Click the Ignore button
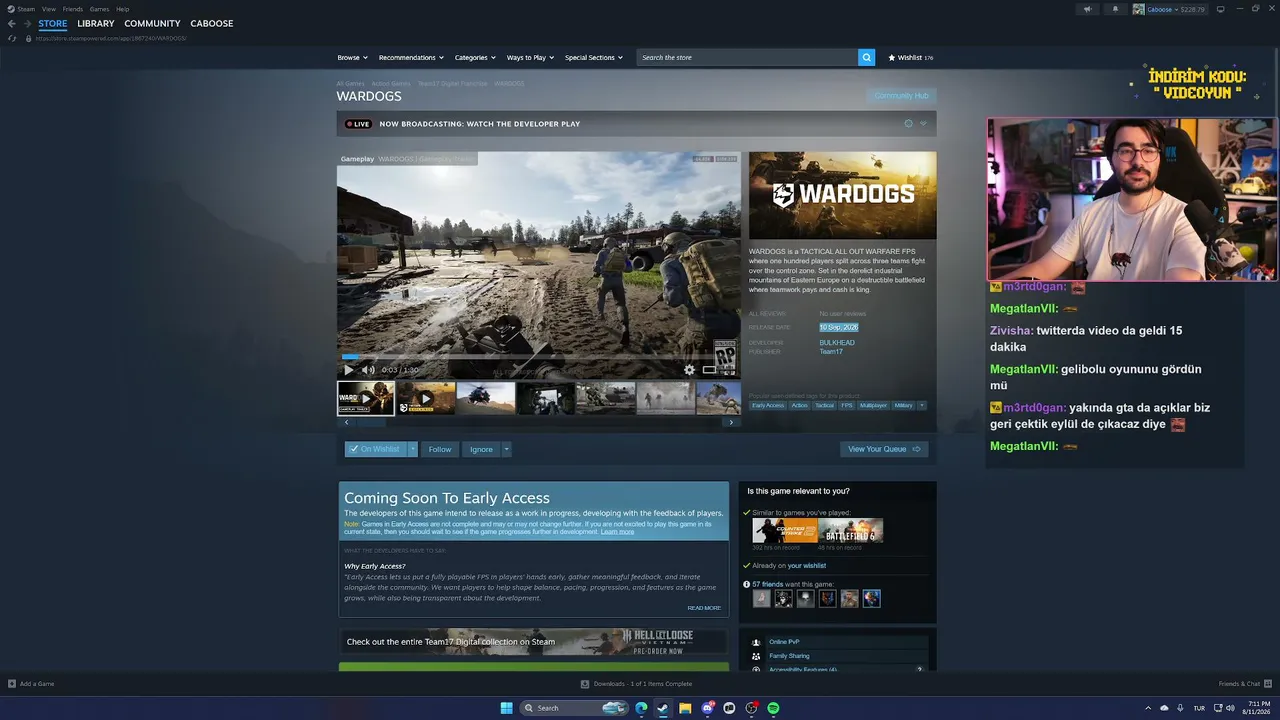 481,449
